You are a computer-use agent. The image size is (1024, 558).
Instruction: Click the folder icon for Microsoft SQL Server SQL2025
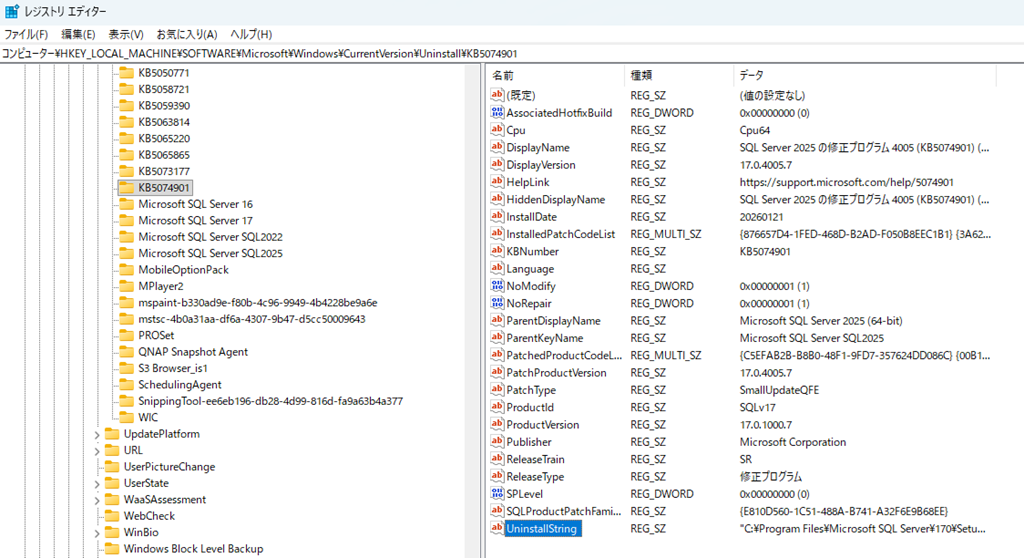click(126, 253)
